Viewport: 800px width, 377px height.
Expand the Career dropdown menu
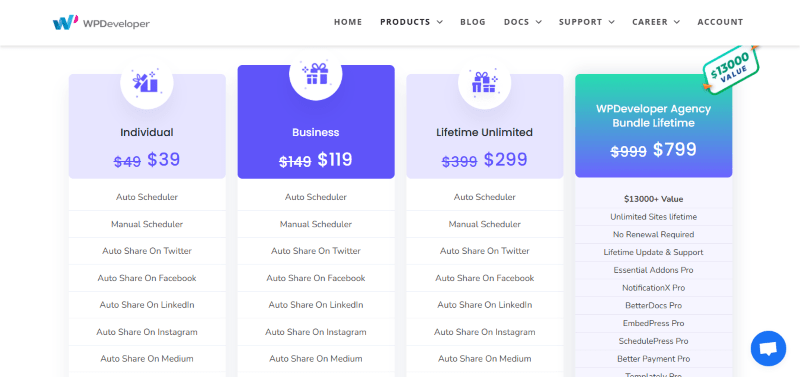(656, 22)
